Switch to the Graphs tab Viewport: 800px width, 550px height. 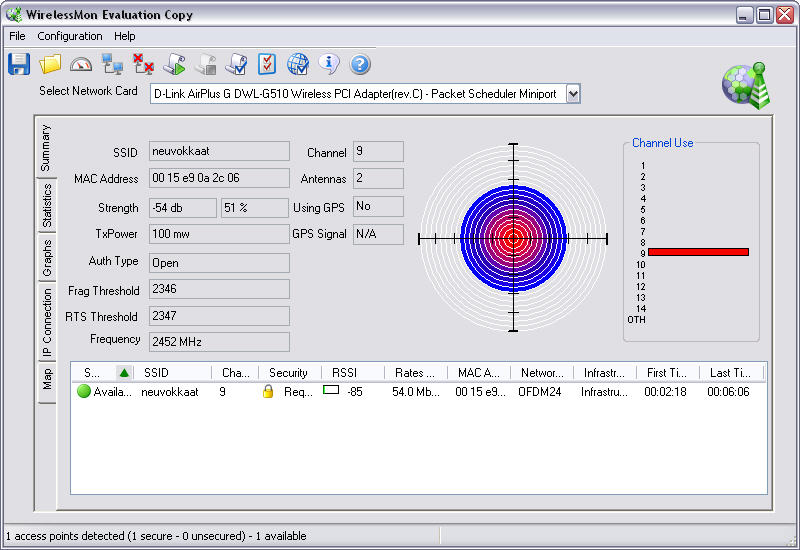click(46, 258)
